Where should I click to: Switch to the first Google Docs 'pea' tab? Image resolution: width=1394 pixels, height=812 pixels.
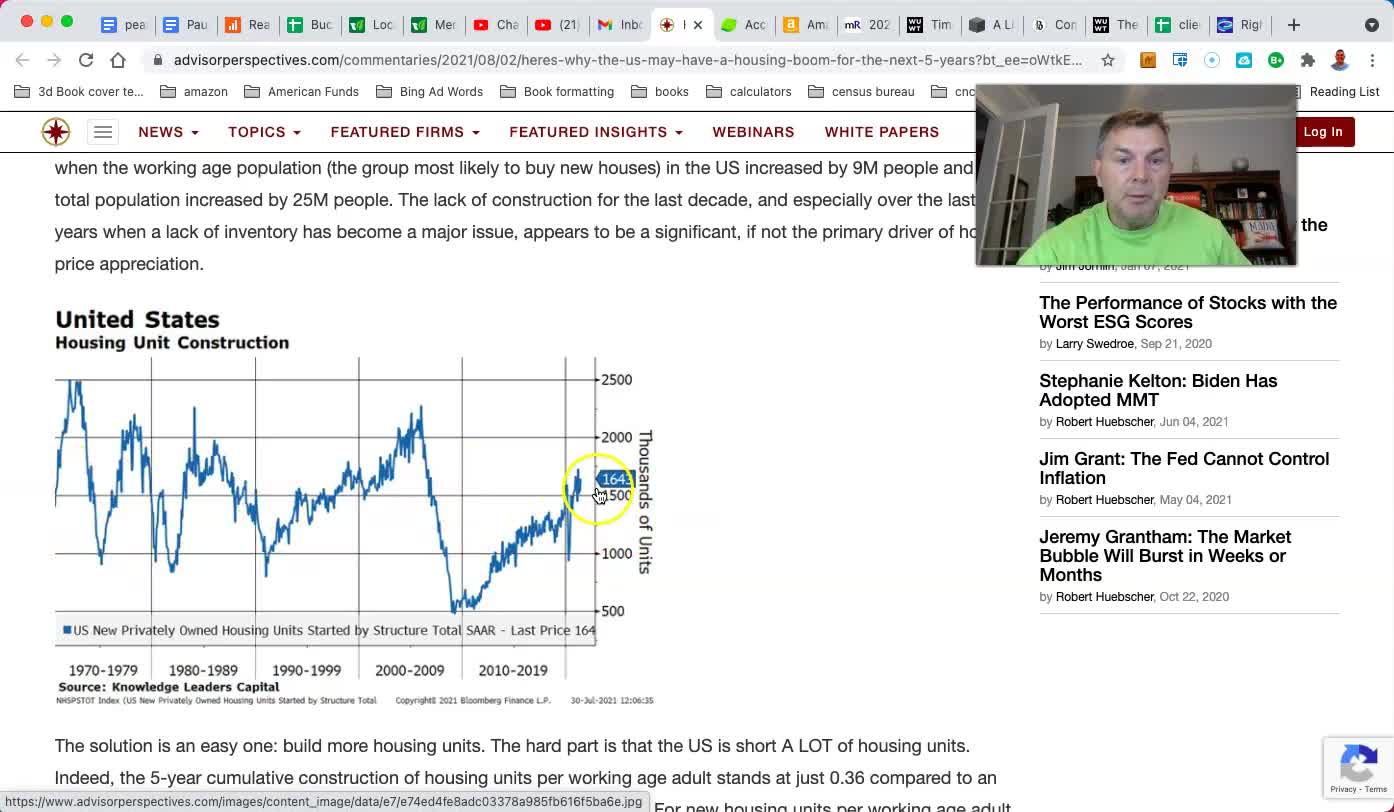[124, 24]
